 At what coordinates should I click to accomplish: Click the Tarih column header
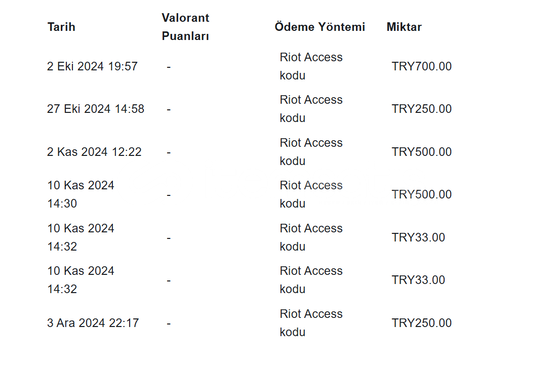[x=61, y=27]
